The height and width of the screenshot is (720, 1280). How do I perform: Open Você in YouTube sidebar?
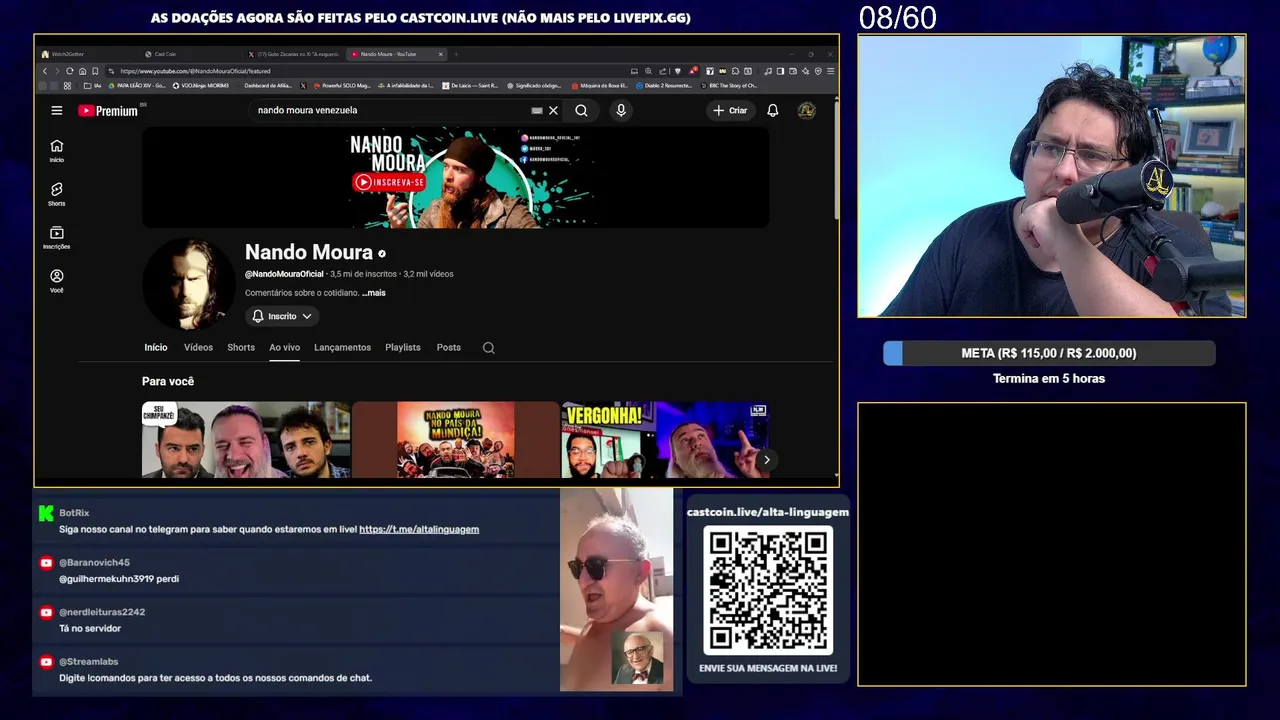point(57,282)
